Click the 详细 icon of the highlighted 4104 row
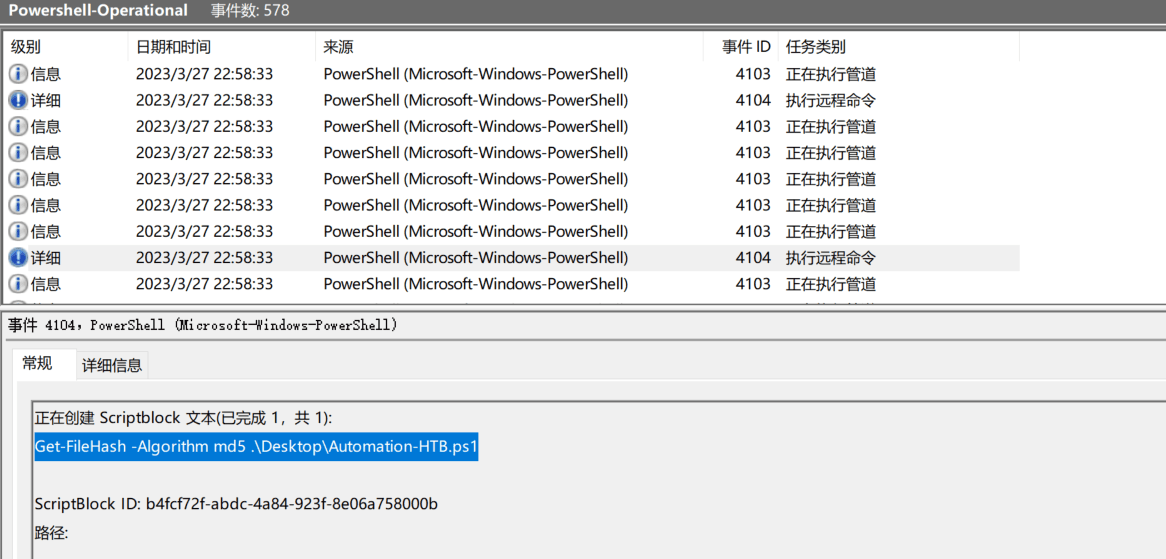1166x559 pixels. tap(18, 258)
